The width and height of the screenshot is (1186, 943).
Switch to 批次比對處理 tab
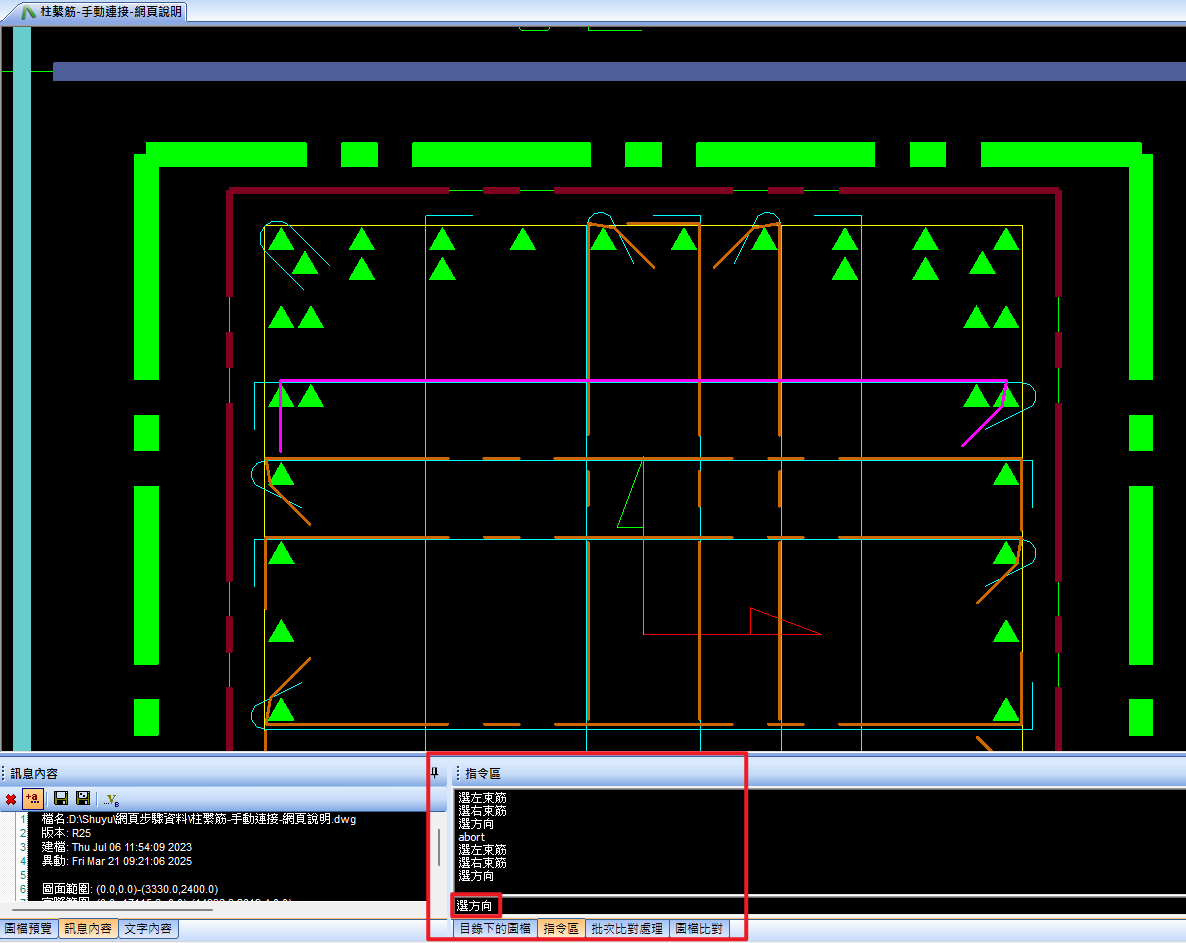coord(626,929)
